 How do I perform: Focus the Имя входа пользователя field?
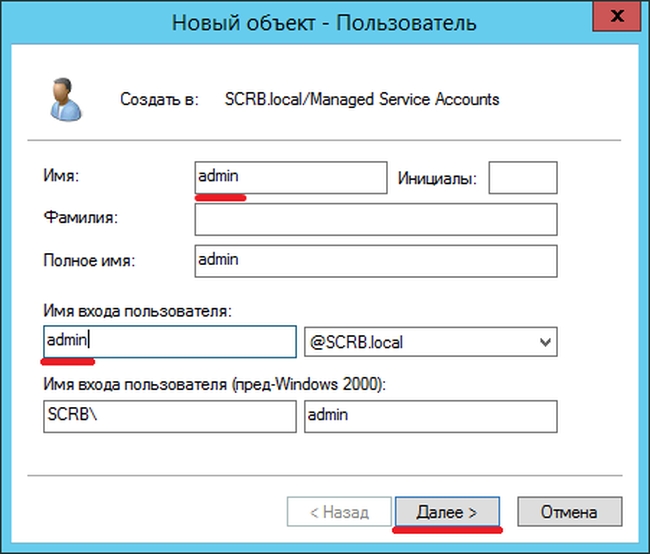coord(170,341)
